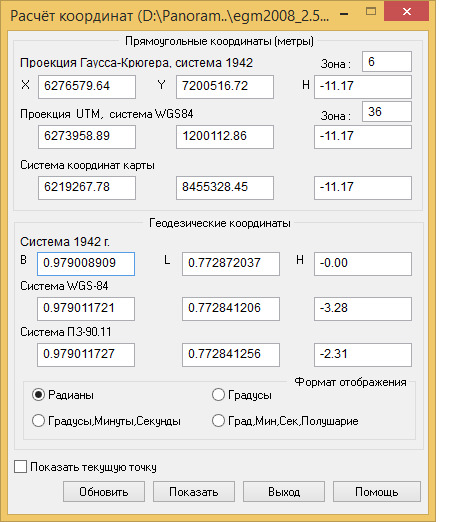Click the Формат отображения group title

351,382
